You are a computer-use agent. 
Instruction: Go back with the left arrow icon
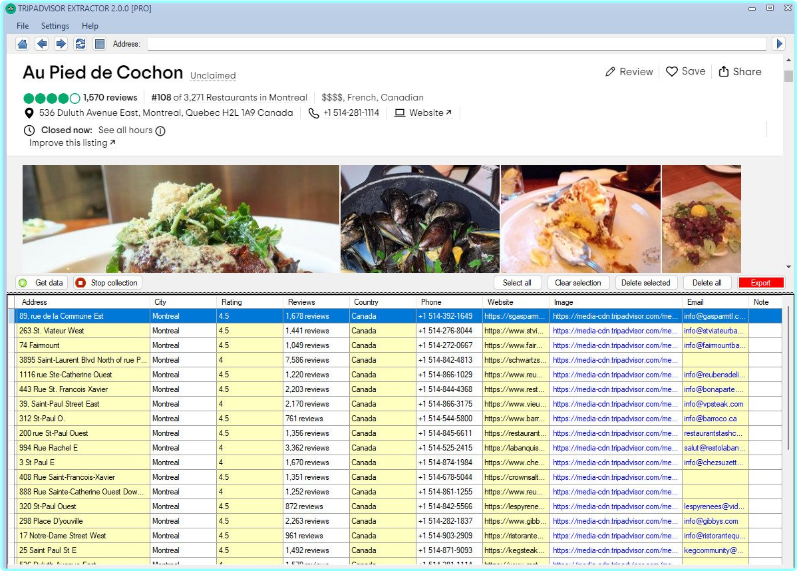click(x=42, y=44)
